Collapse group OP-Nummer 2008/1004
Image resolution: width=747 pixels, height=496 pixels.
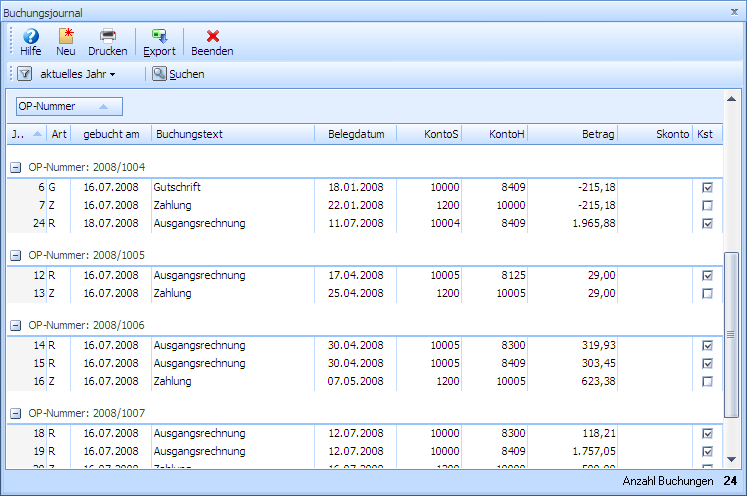coord(16,168)
